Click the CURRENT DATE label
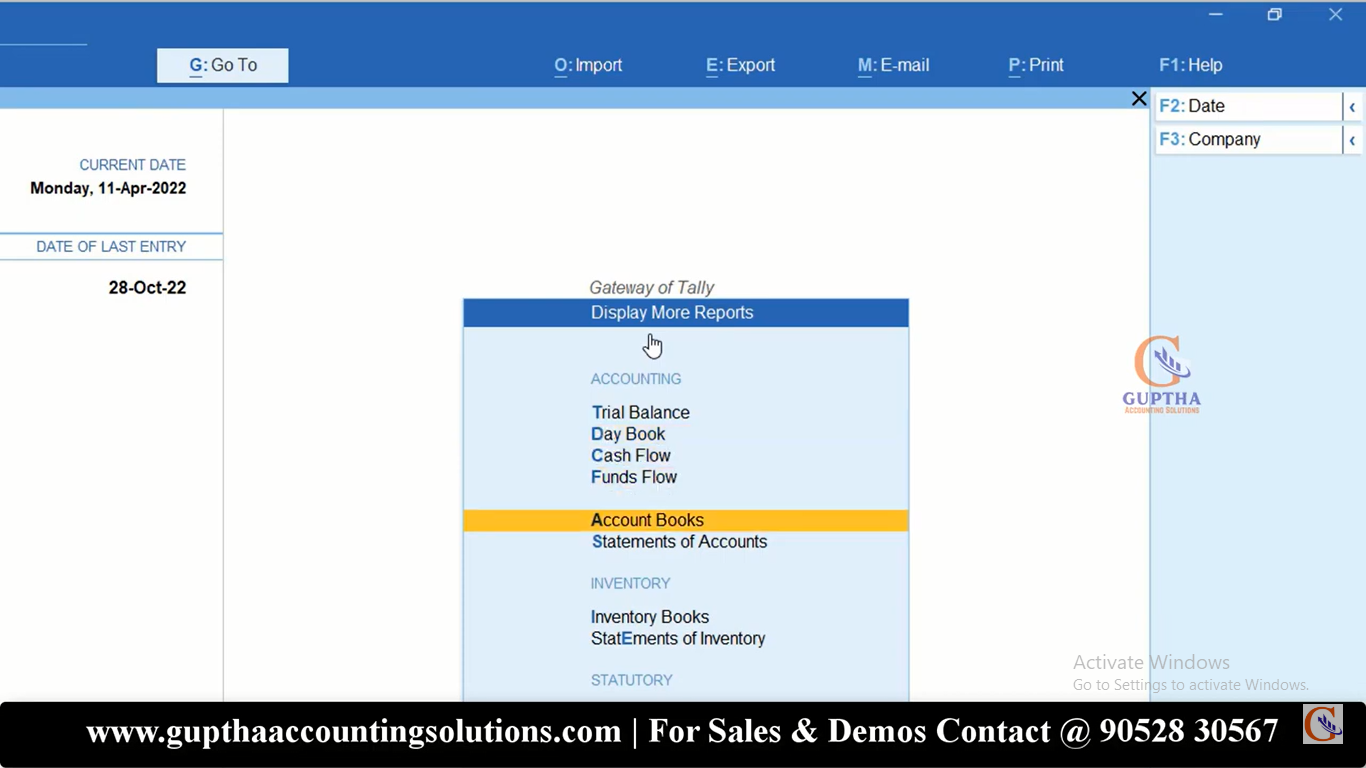 (x=132, y=165)
